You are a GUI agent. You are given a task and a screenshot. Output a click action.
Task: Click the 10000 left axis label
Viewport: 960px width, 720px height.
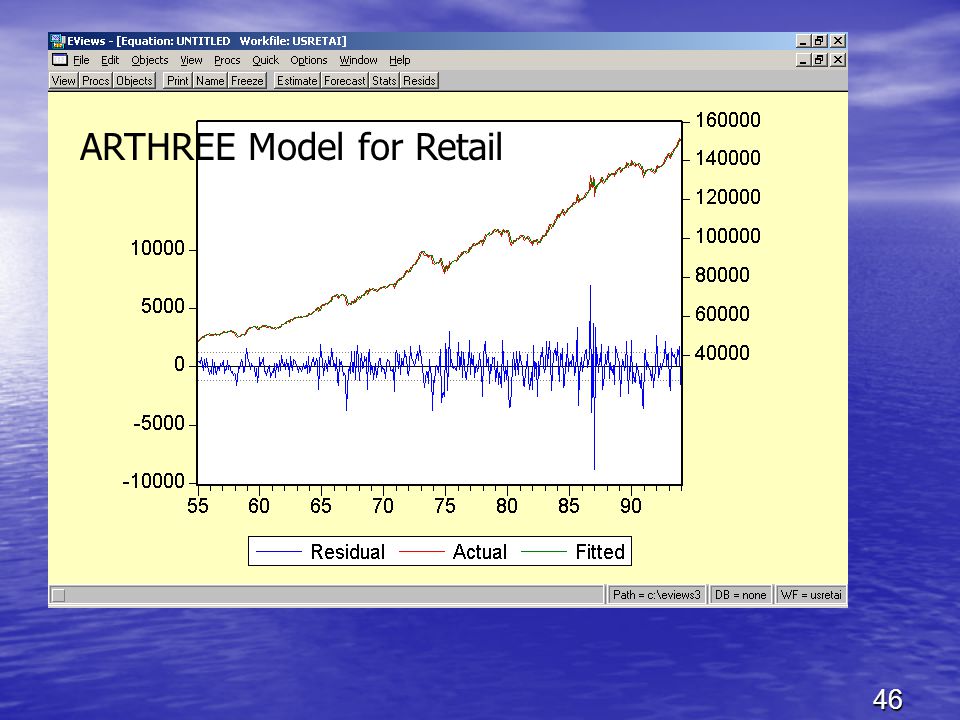[157, 248]
